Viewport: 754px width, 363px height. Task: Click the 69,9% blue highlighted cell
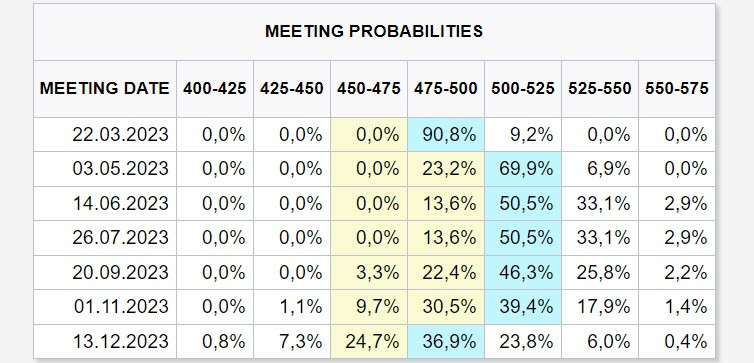coord(523,169)
